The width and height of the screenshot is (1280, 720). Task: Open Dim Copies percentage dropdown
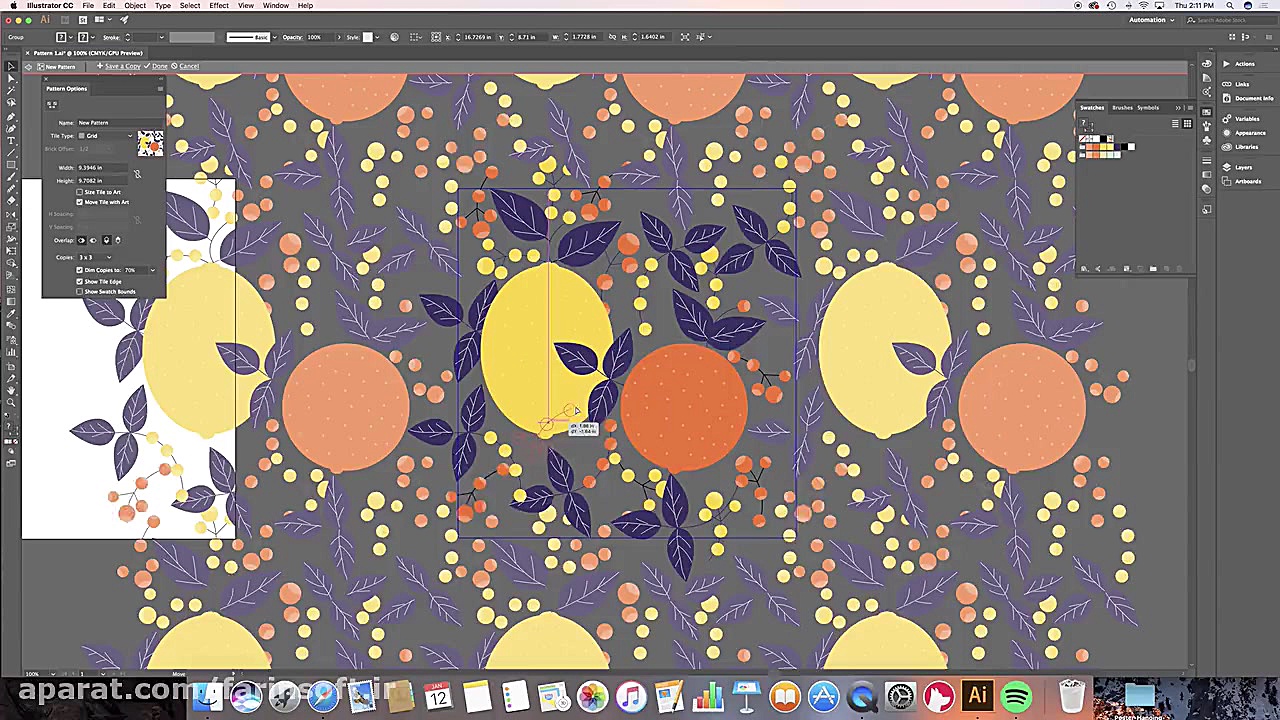pos(152,270)
